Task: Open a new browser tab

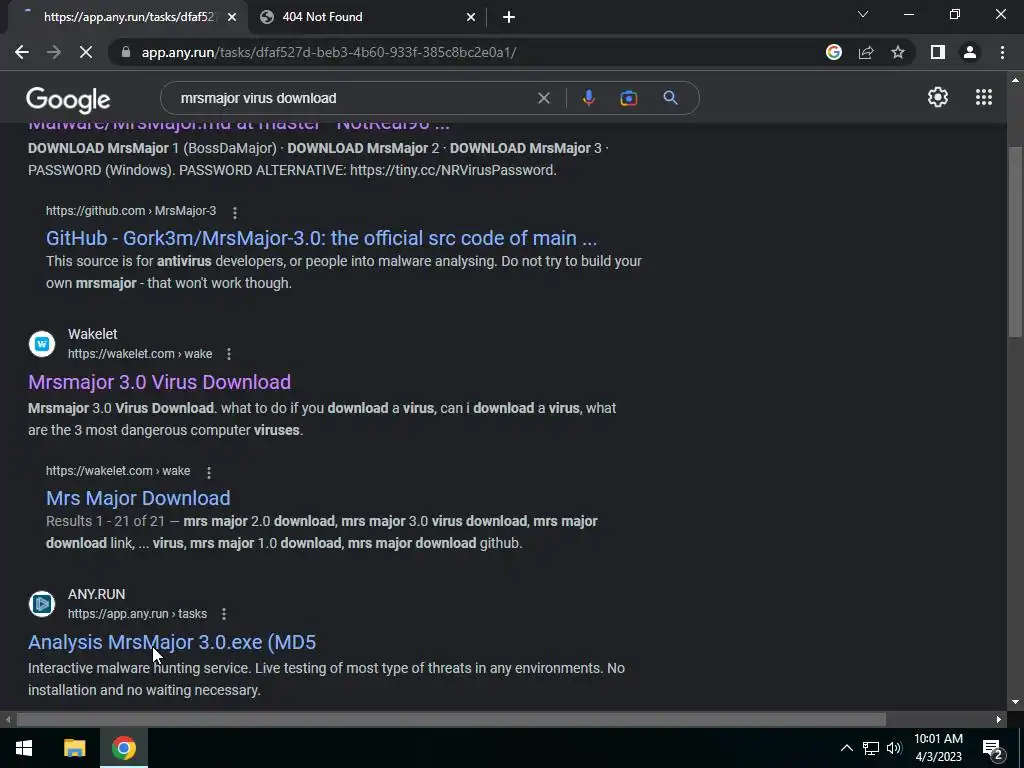Action: (509, 17)
